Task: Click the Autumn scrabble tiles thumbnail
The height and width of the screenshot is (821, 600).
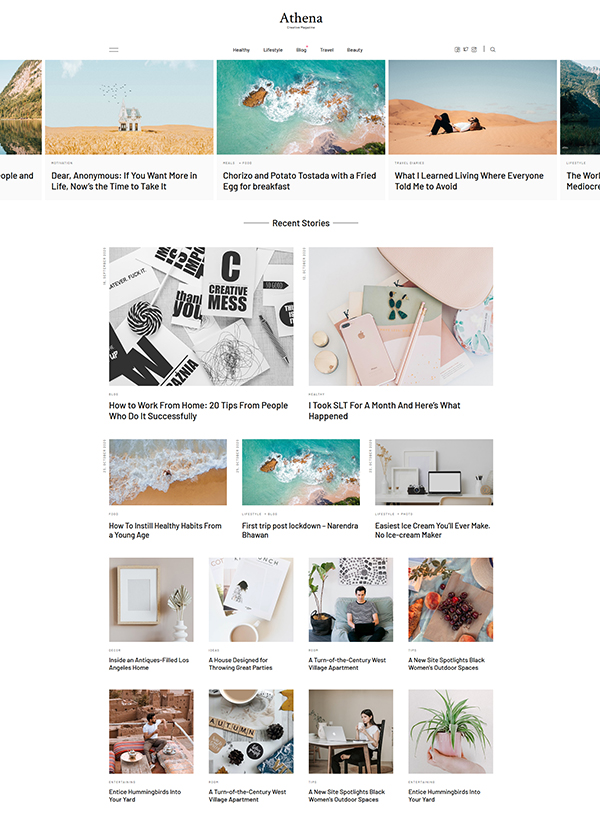Action: pyautogui.click(x=251, y=731)
